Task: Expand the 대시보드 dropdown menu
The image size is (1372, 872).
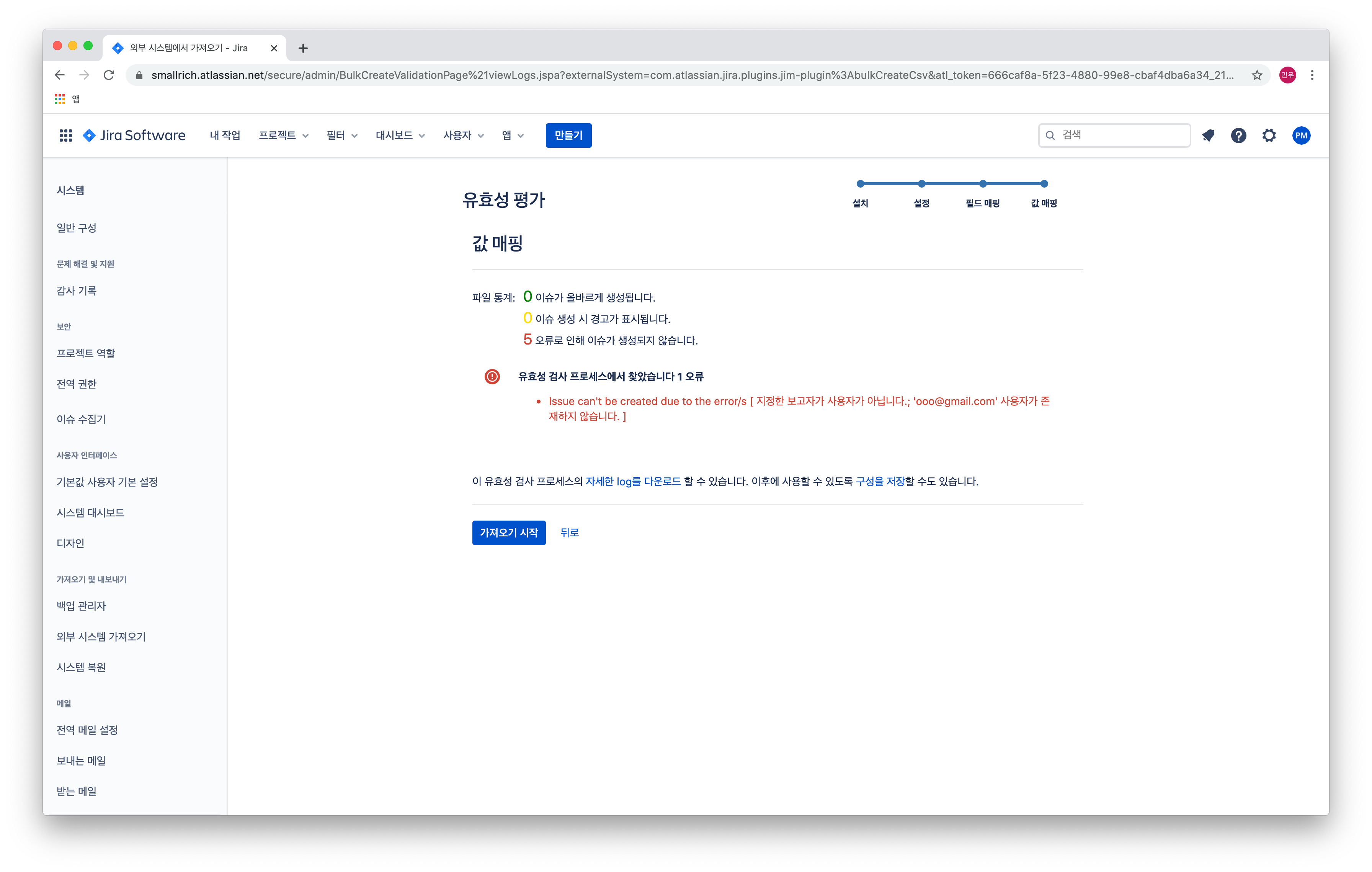Action: click(400, 136)
